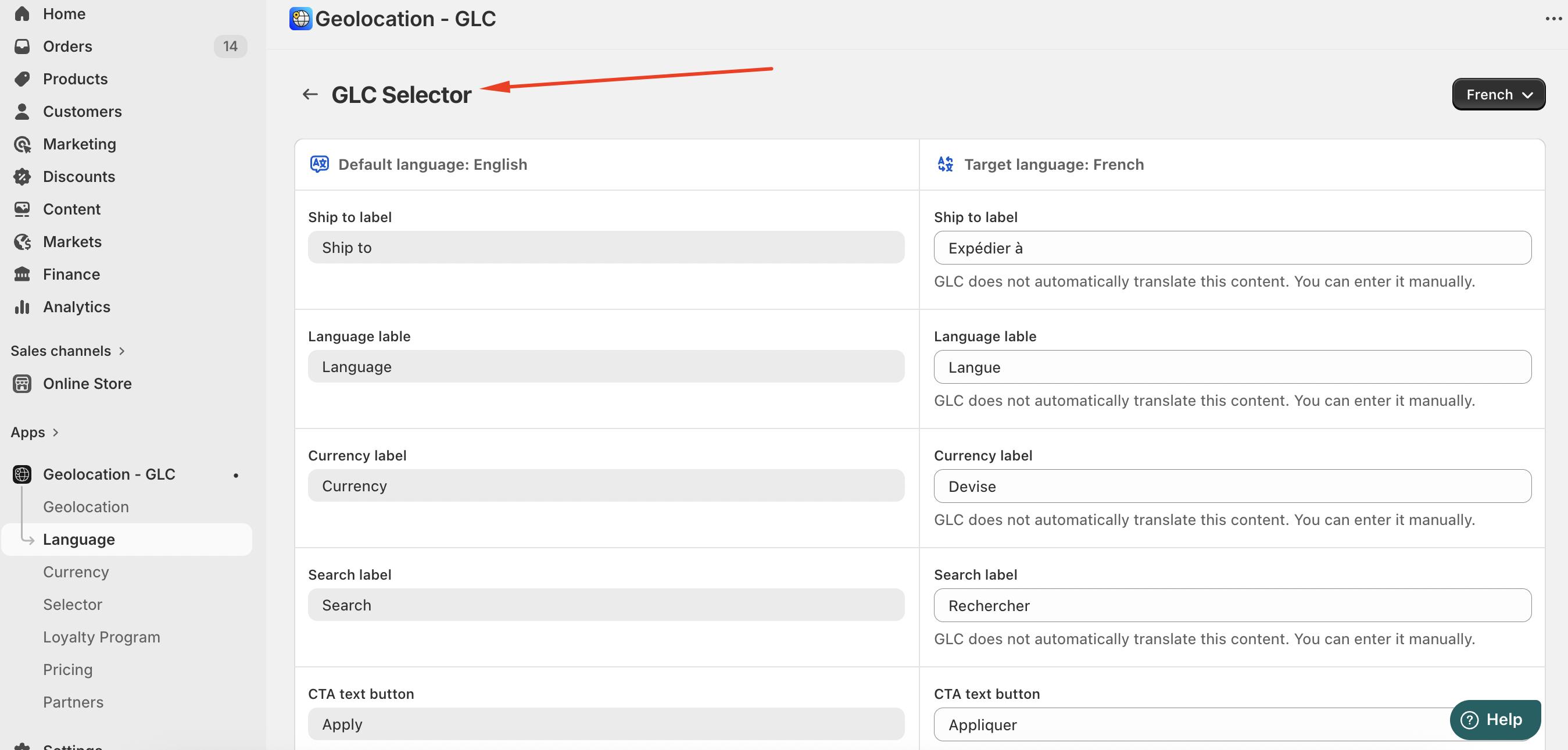1568x750 pixels.
Task: Click the Home icon in sidebar
Action: (x=22, y=13)
